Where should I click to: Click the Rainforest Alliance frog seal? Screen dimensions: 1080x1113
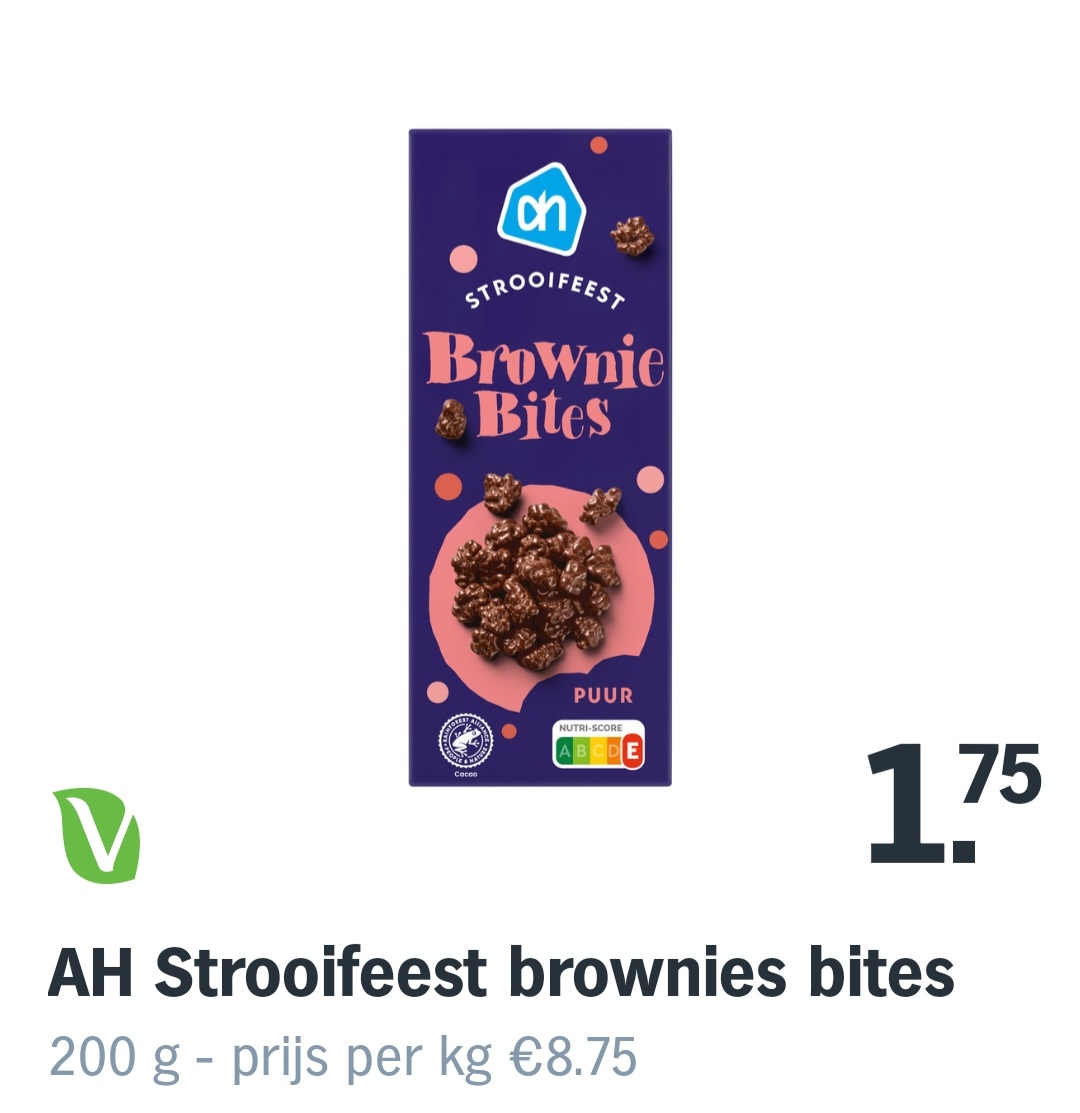click(x=465, y=740)
